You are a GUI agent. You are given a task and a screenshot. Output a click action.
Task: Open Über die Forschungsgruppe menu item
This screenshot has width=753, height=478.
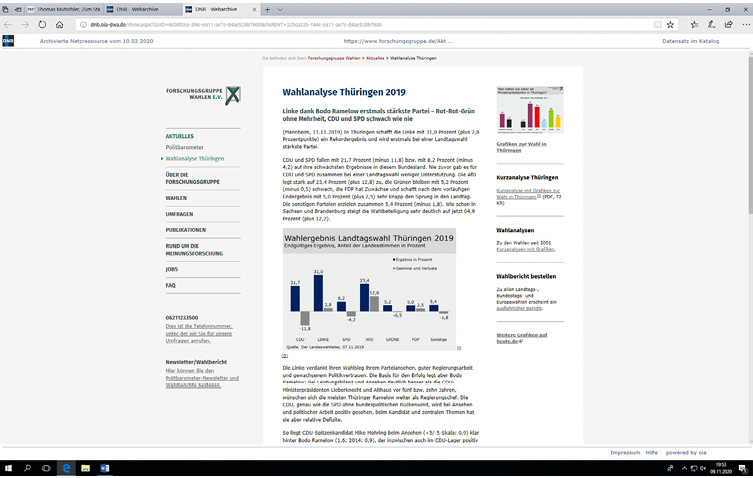pyautogui.click(x=193, y=178)
